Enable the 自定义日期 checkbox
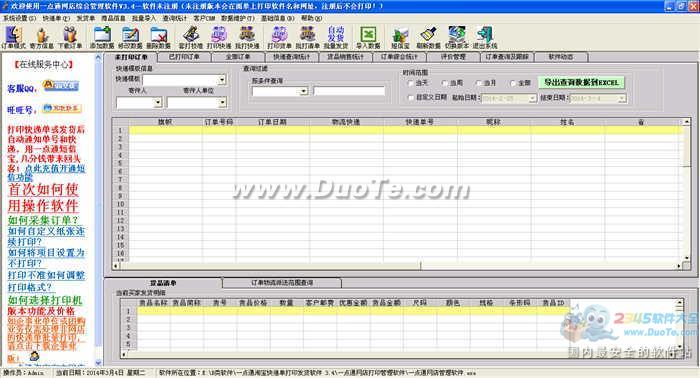The width and height of the screenshot is (700, 378). tap(411, 97)
